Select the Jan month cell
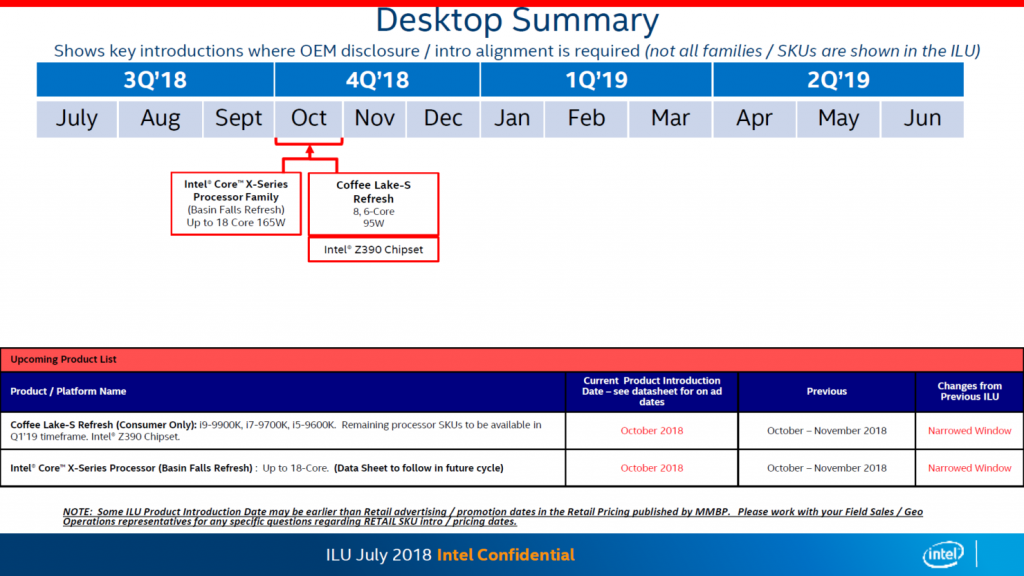Image resolution: width=1024 pixels, height=576 pixels. click(x=512, y=118)
